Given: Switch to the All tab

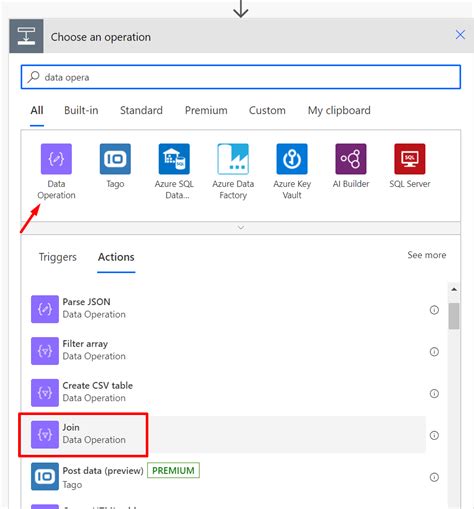Looking at the screenshot, I should pyautogui.click(x=37, y=110).
